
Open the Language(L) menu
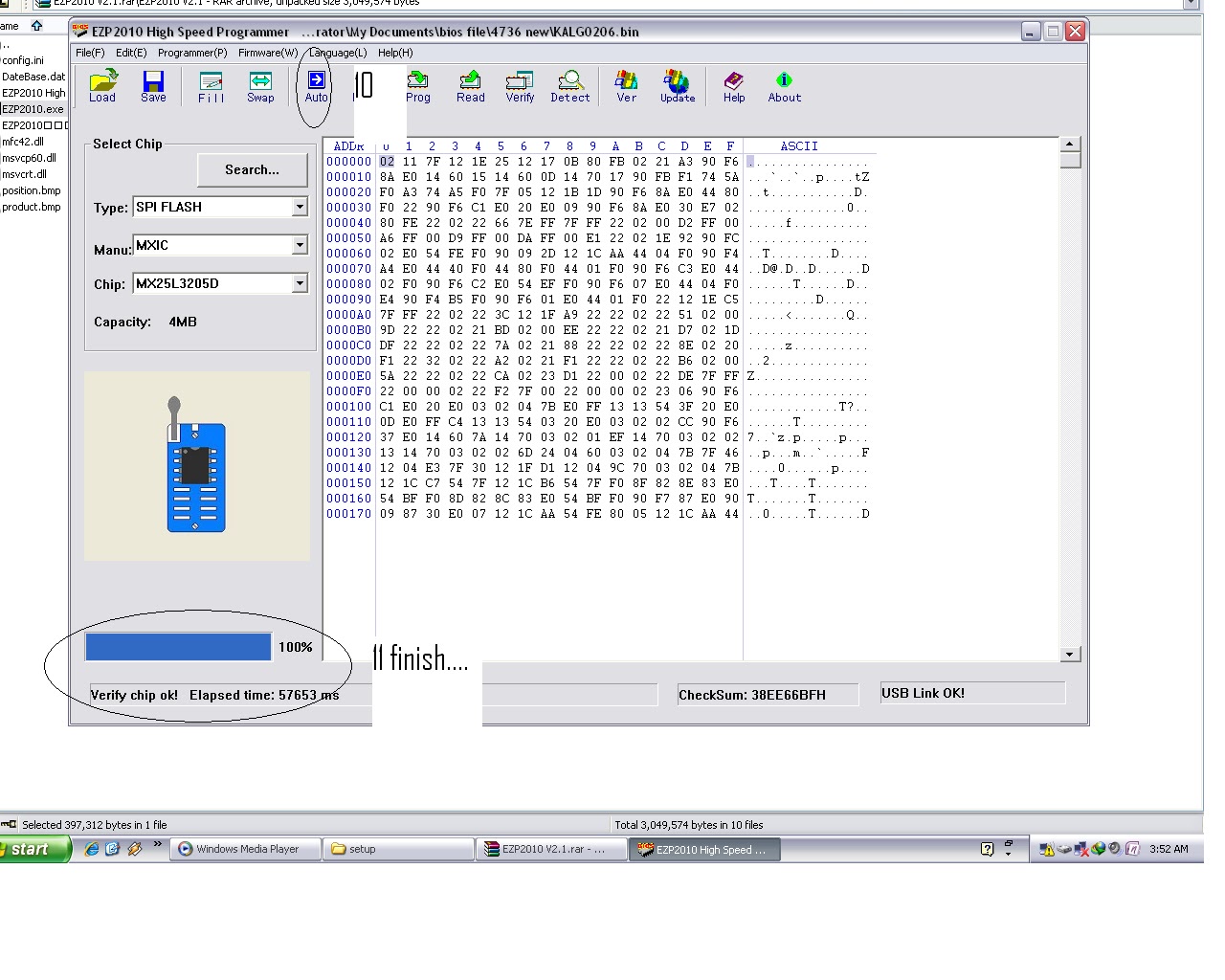tap(338, 53)
